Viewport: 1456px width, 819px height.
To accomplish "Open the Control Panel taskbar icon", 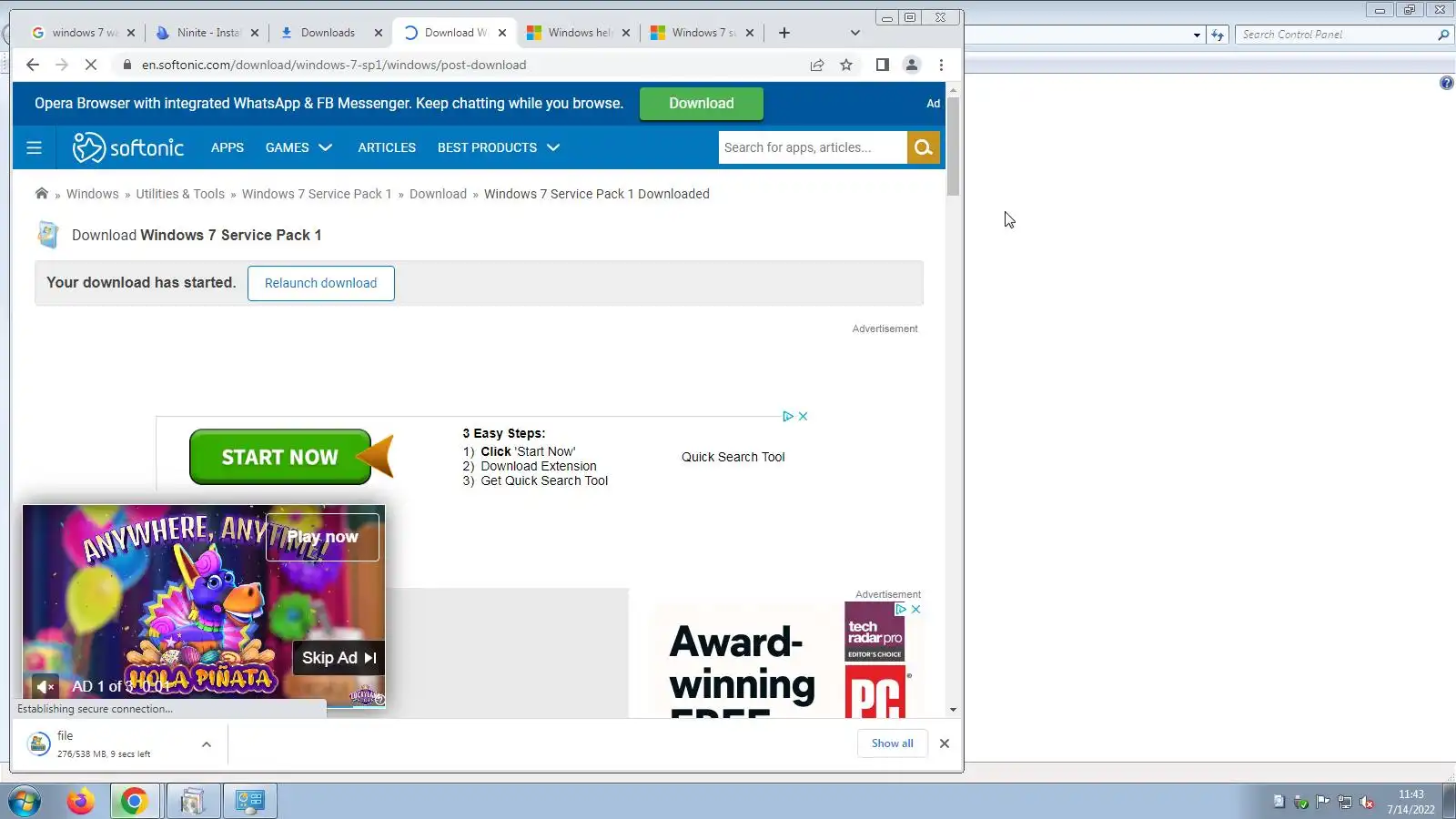I will coord(249,802).
